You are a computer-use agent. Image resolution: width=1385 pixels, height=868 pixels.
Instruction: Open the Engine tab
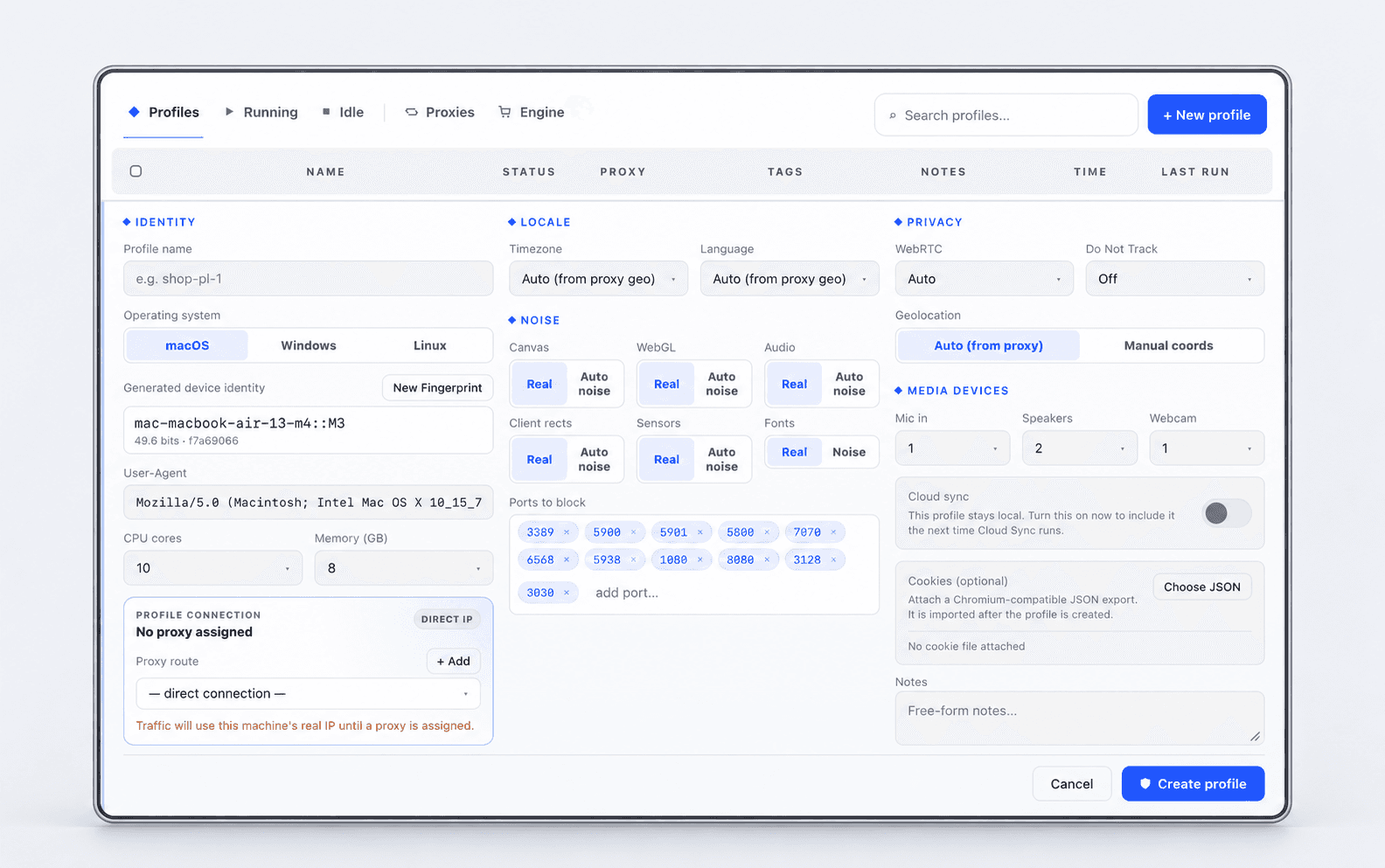(x=532, y=112)
